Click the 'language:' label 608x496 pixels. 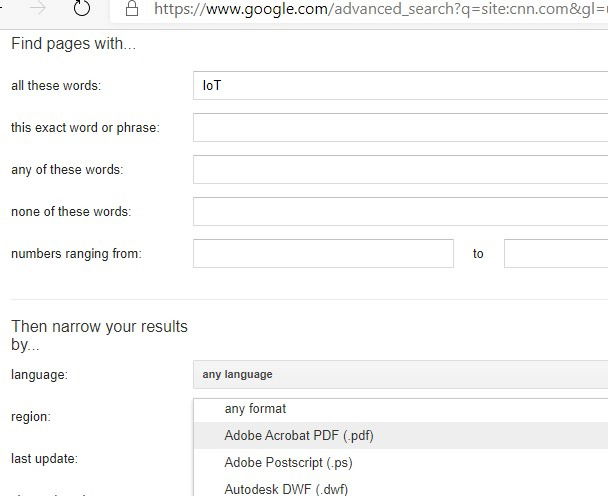point(39,374)
